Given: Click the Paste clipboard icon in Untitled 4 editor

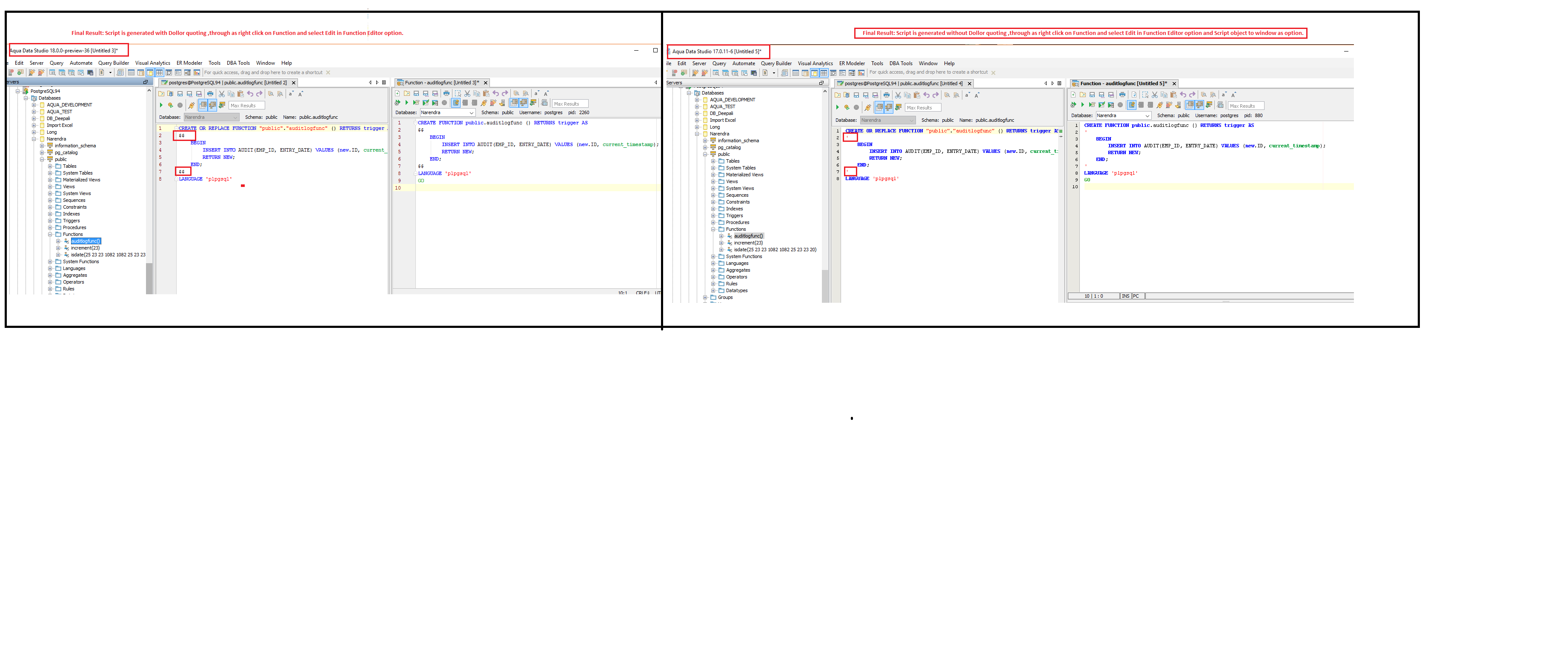Looking at the screenshot, I should [x=917, y=95].
